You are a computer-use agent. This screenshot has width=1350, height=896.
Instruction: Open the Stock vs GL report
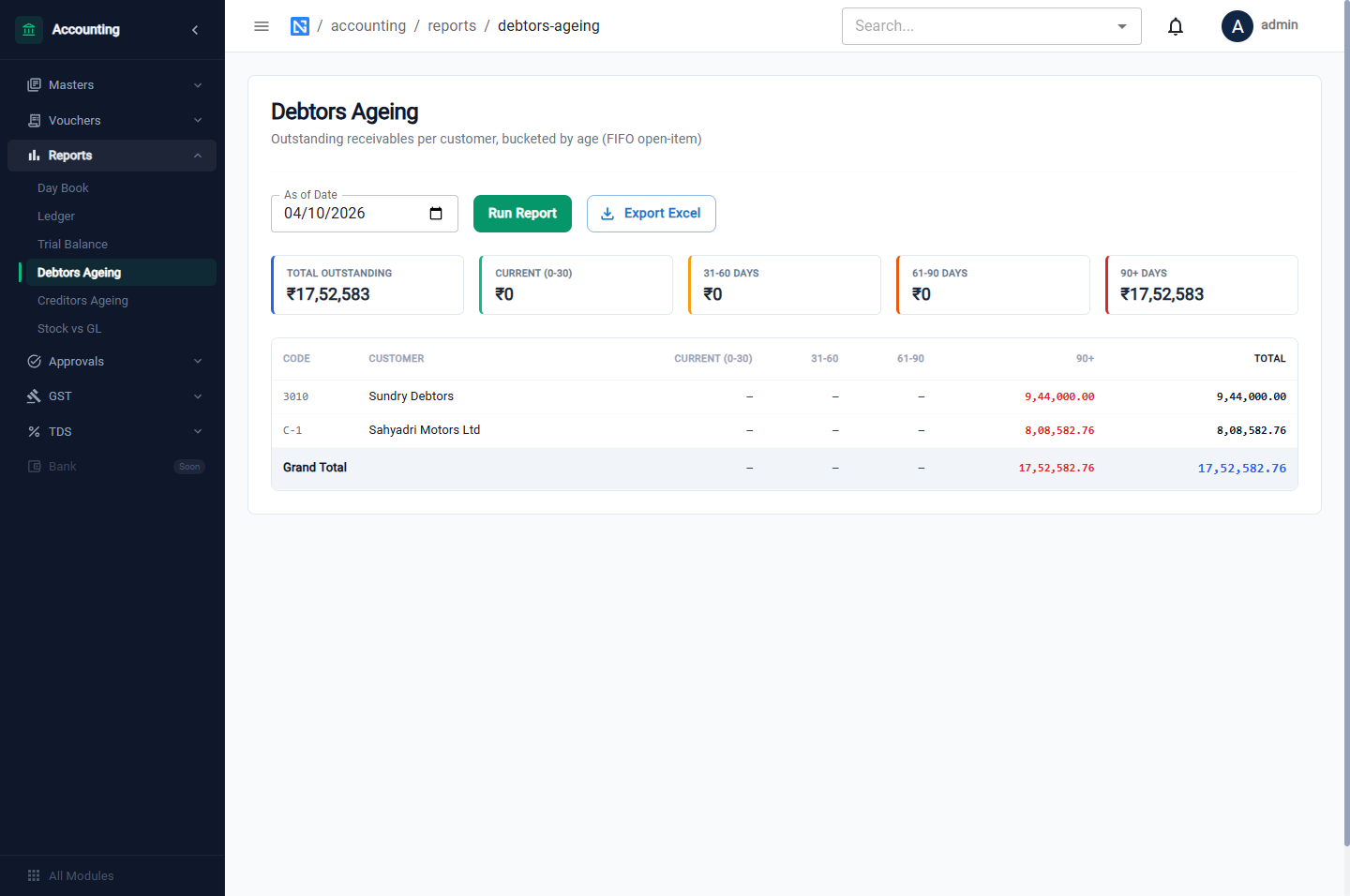[x=69, y=329]
